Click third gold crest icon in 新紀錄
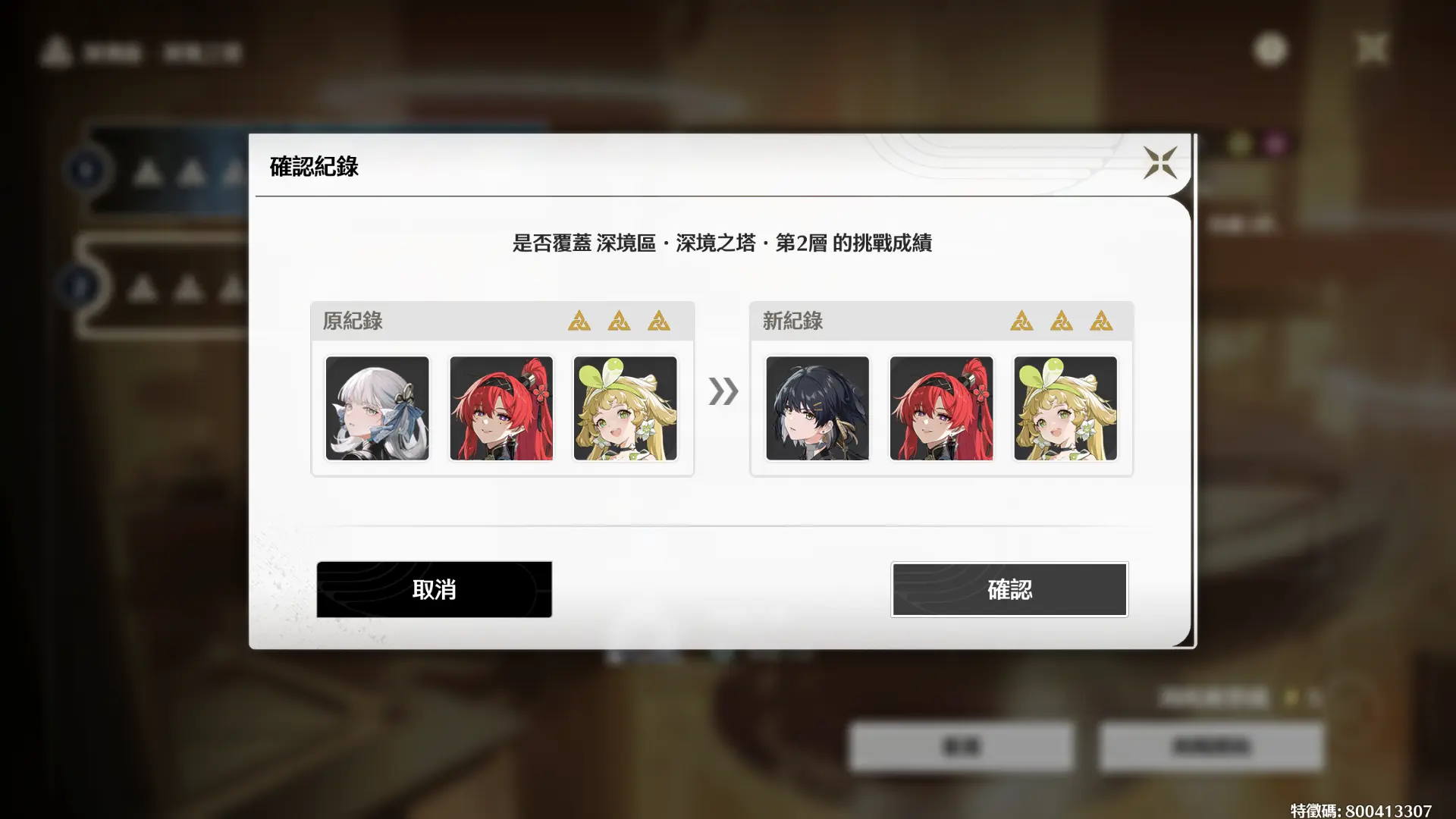 (1101, 321)
